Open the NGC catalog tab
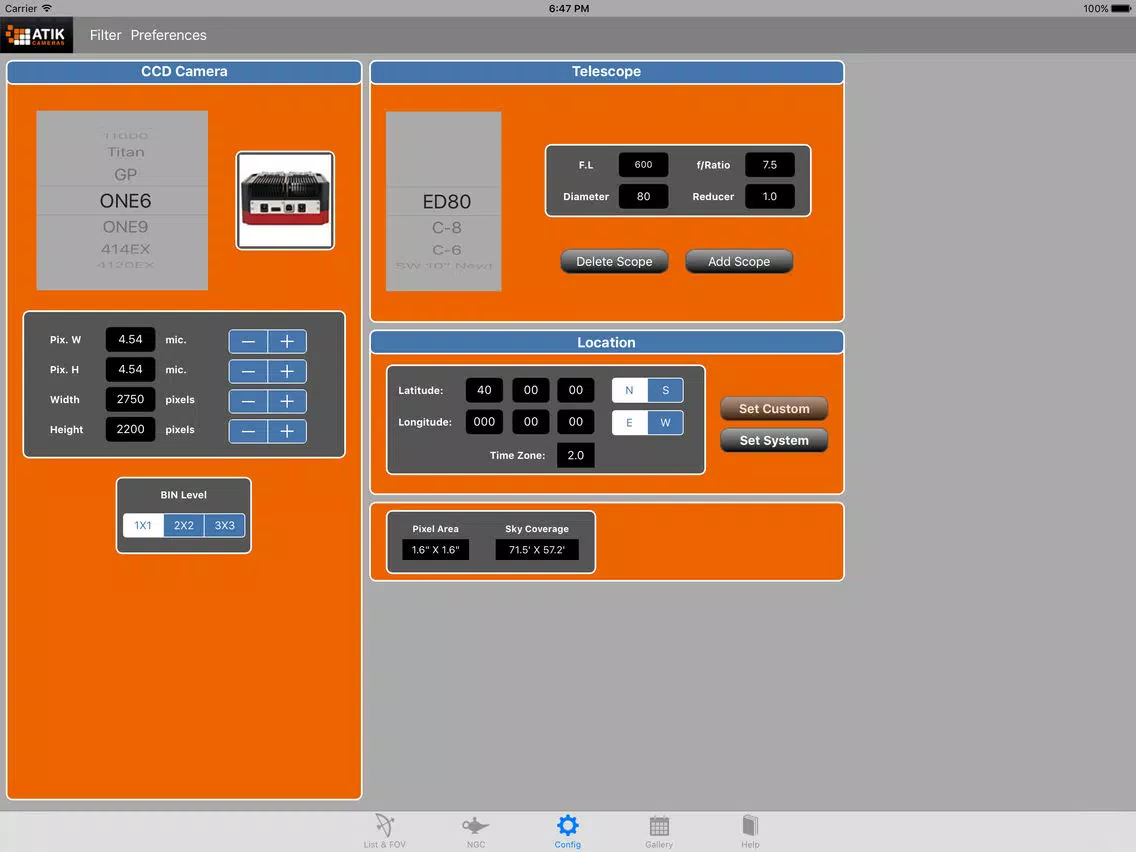The image size is (1136, 852). point(476,830)
